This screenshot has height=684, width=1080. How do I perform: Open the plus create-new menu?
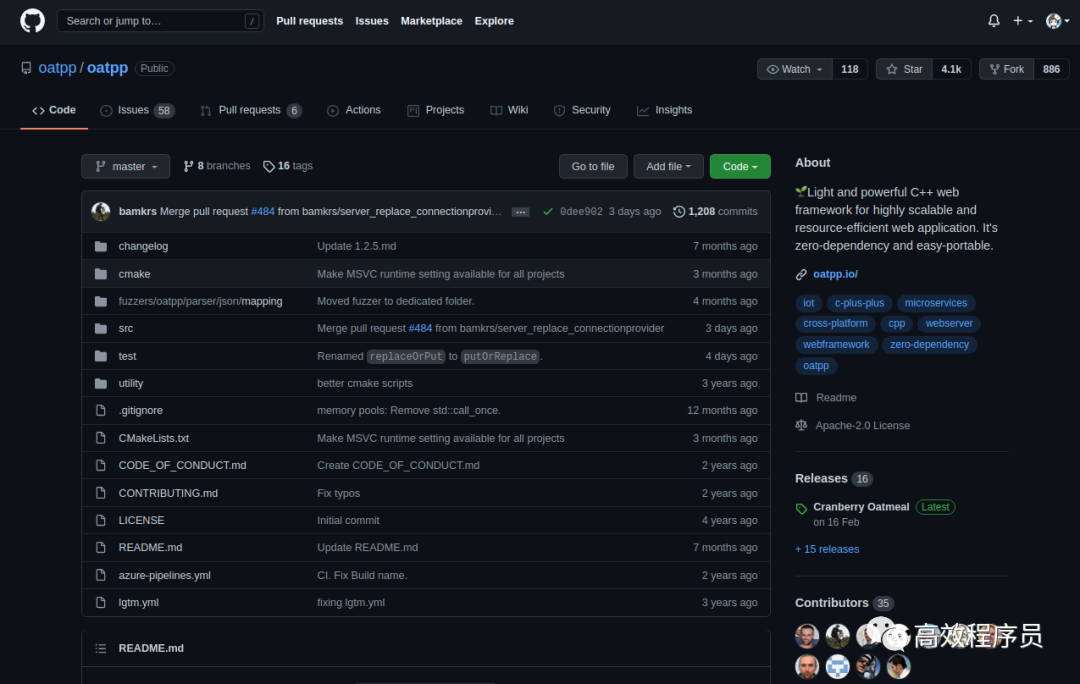[1022, 21]
